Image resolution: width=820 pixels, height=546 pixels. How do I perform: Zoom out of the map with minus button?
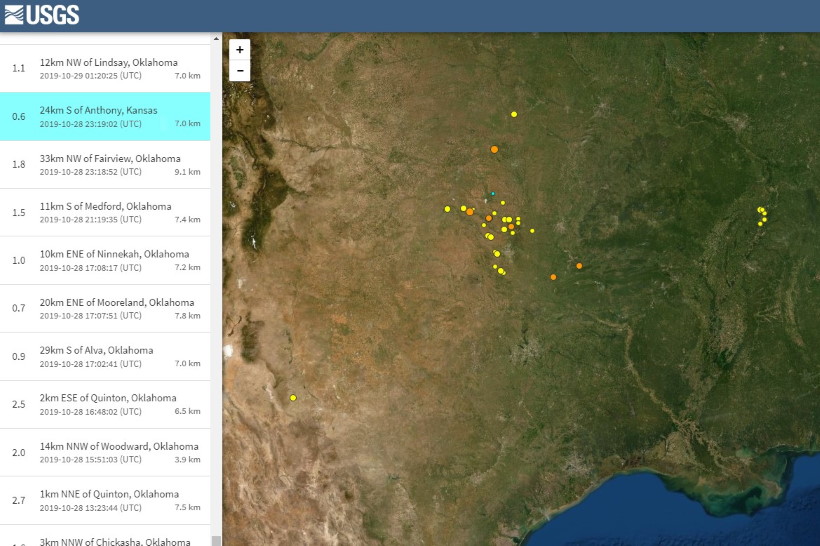239,70
